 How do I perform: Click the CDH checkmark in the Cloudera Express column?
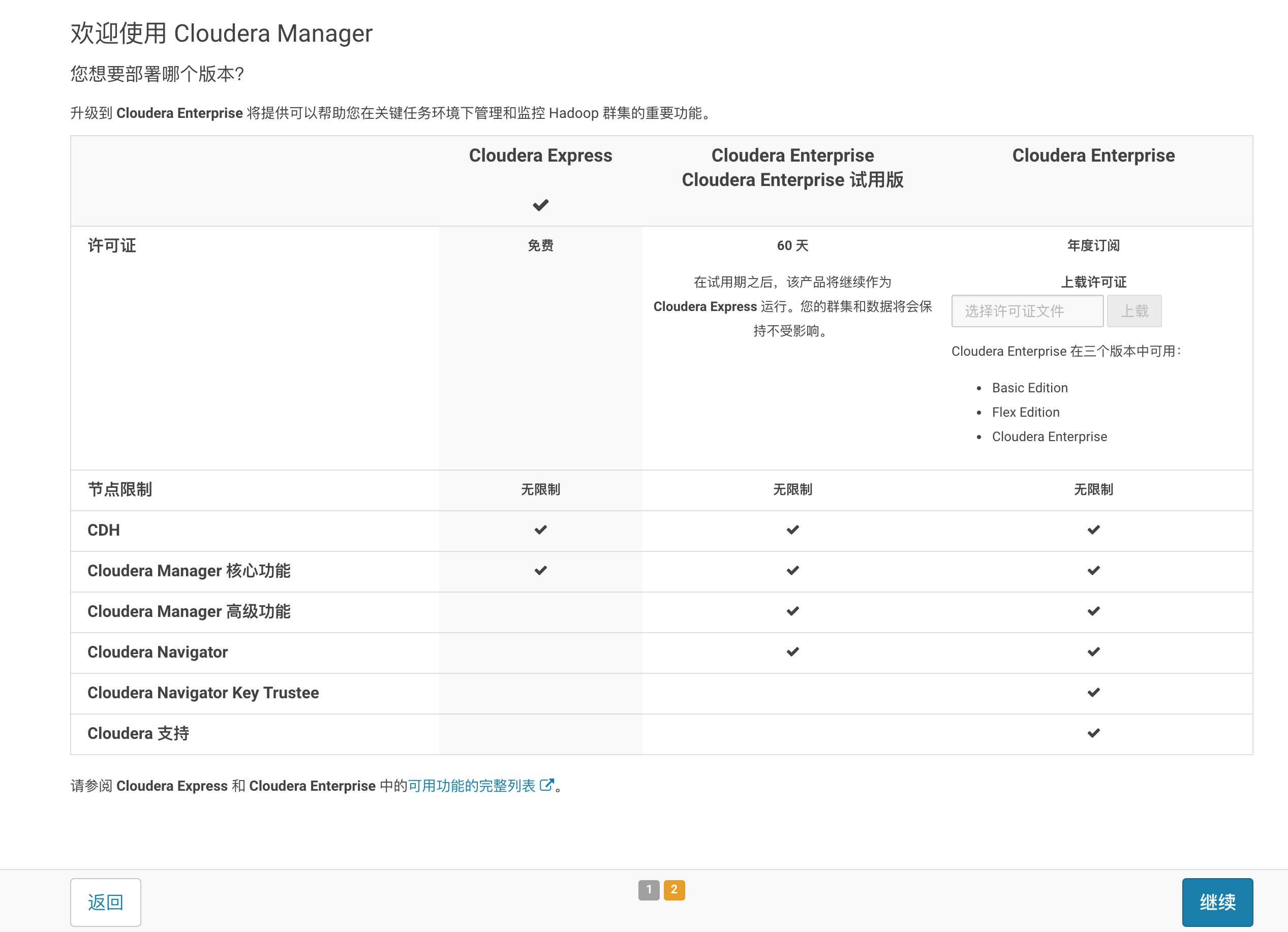(540, 530)
